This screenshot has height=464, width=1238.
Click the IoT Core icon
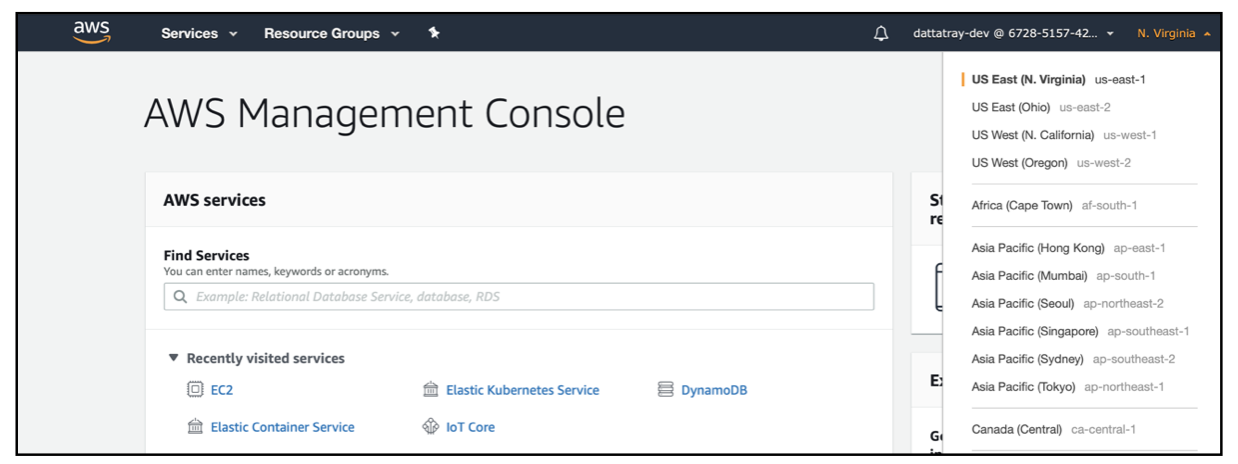(x=431, y=427)
